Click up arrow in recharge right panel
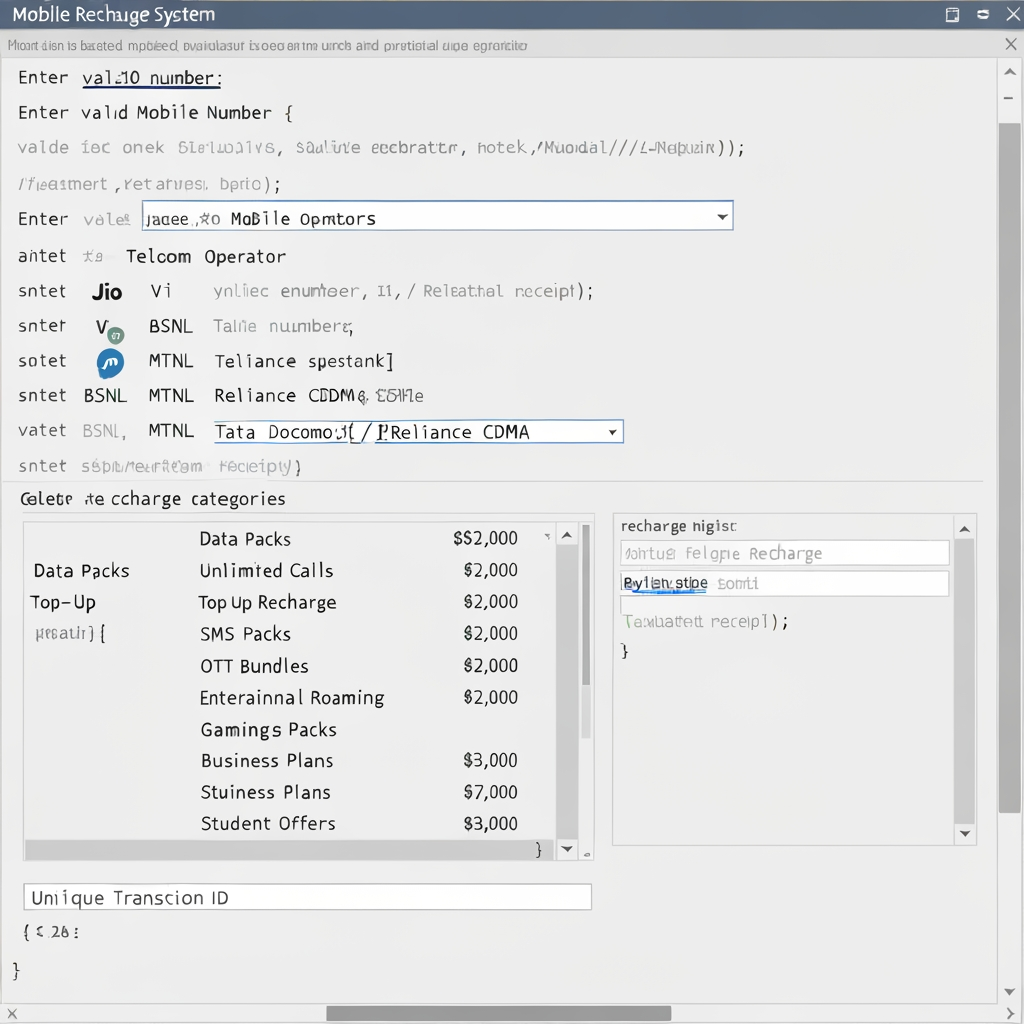The image size is (1024, 1024). [x=965, y=530]
